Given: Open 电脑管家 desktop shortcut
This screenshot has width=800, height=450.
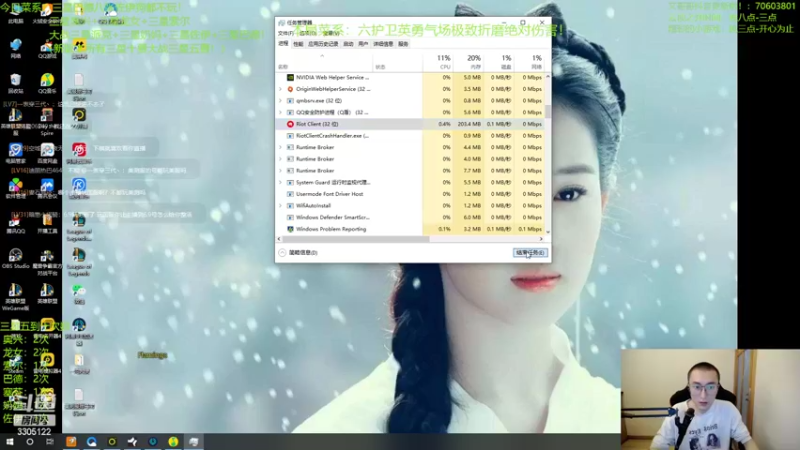Looking at the screenshot, I should (x=16, y=153).
